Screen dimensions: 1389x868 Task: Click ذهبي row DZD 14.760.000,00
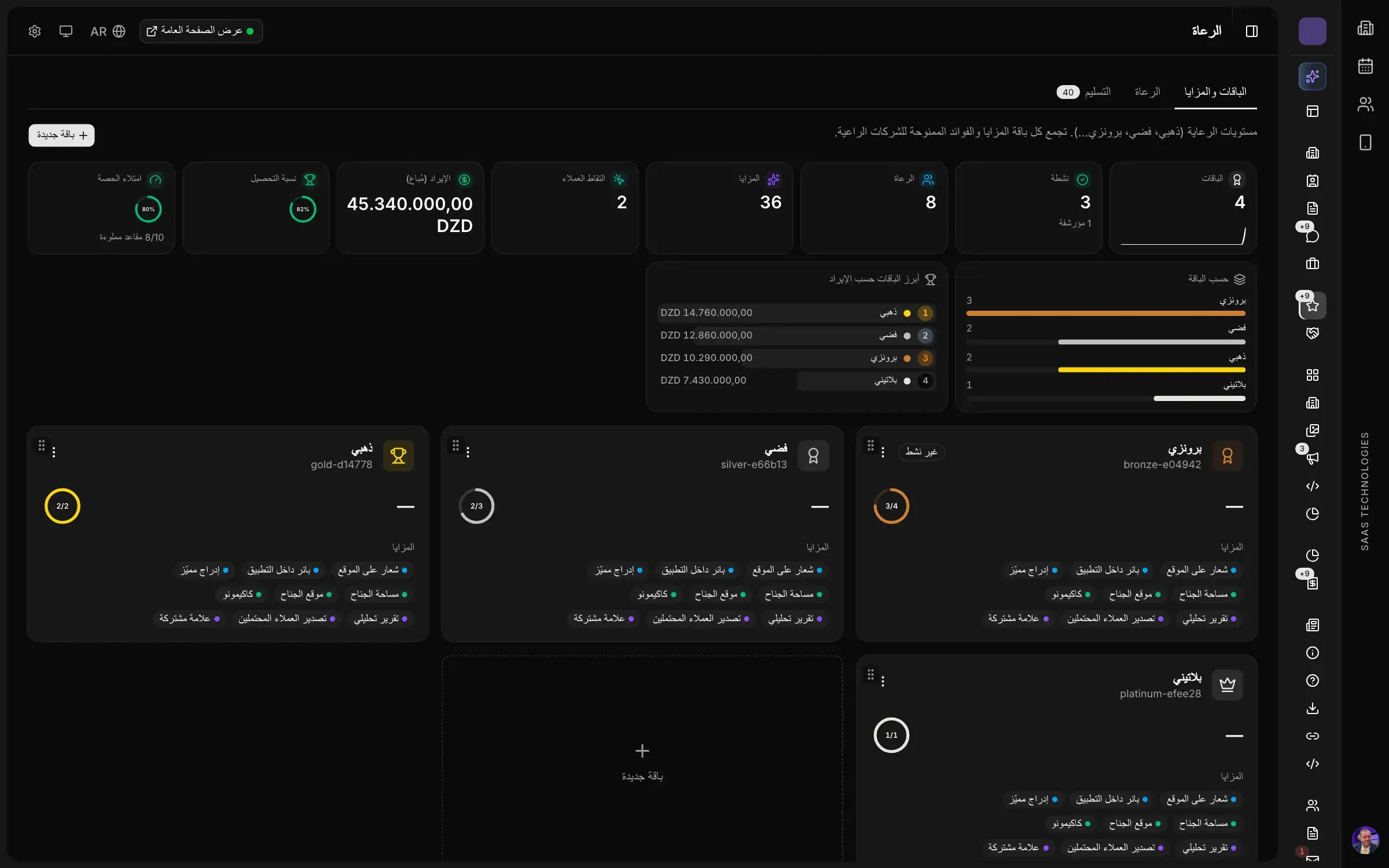[796, 313]
